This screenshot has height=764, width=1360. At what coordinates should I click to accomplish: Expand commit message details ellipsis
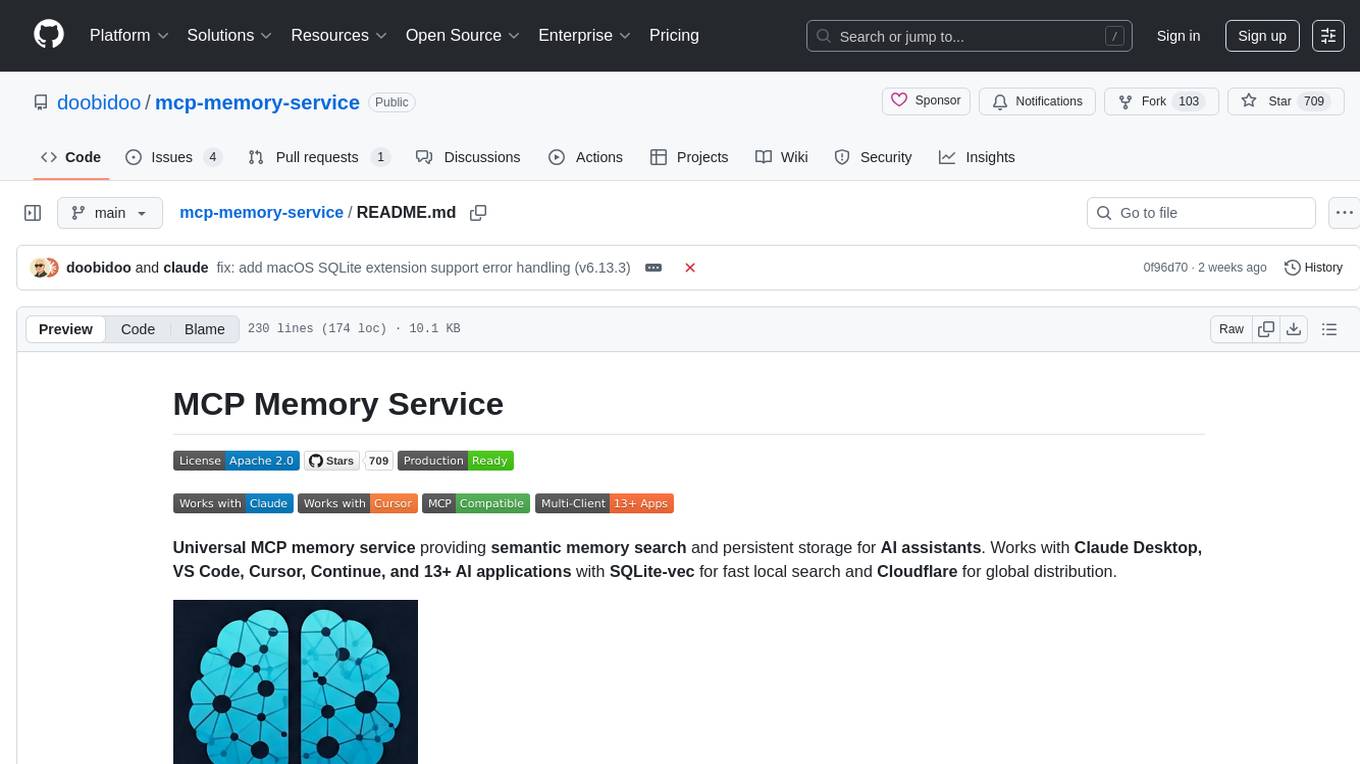pos(653,267)
